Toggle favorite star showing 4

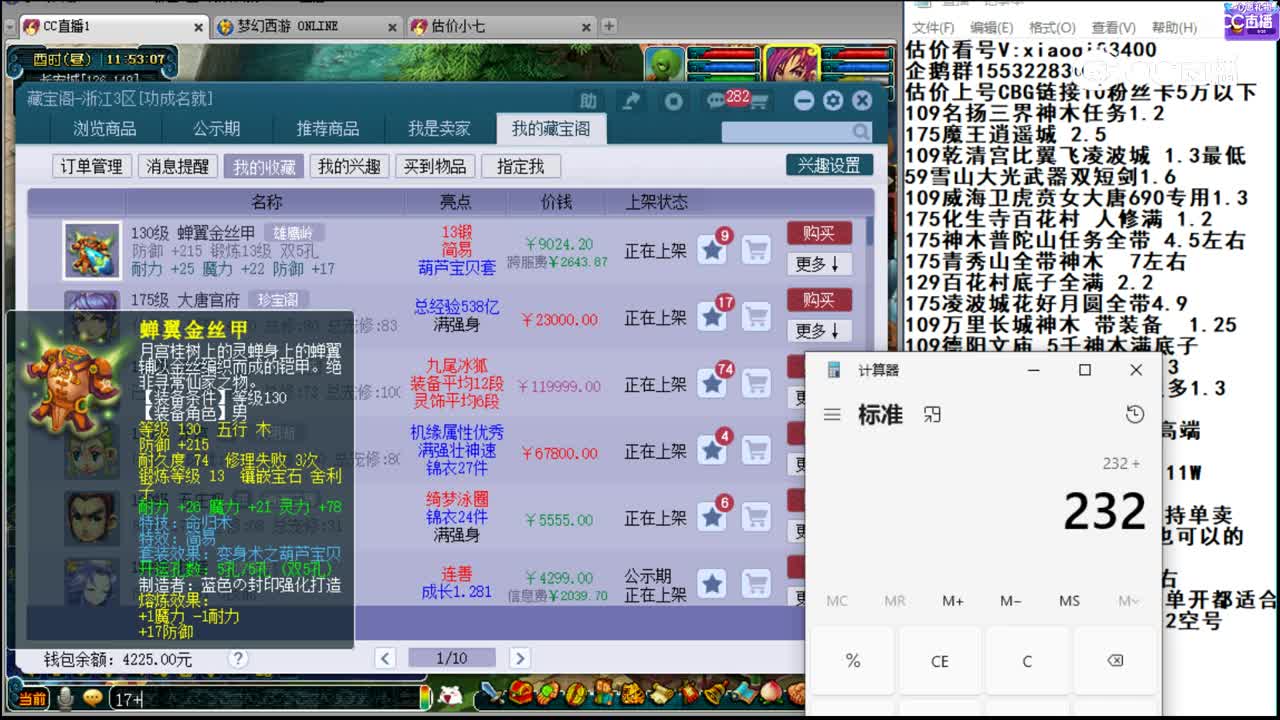pos(712,451)
